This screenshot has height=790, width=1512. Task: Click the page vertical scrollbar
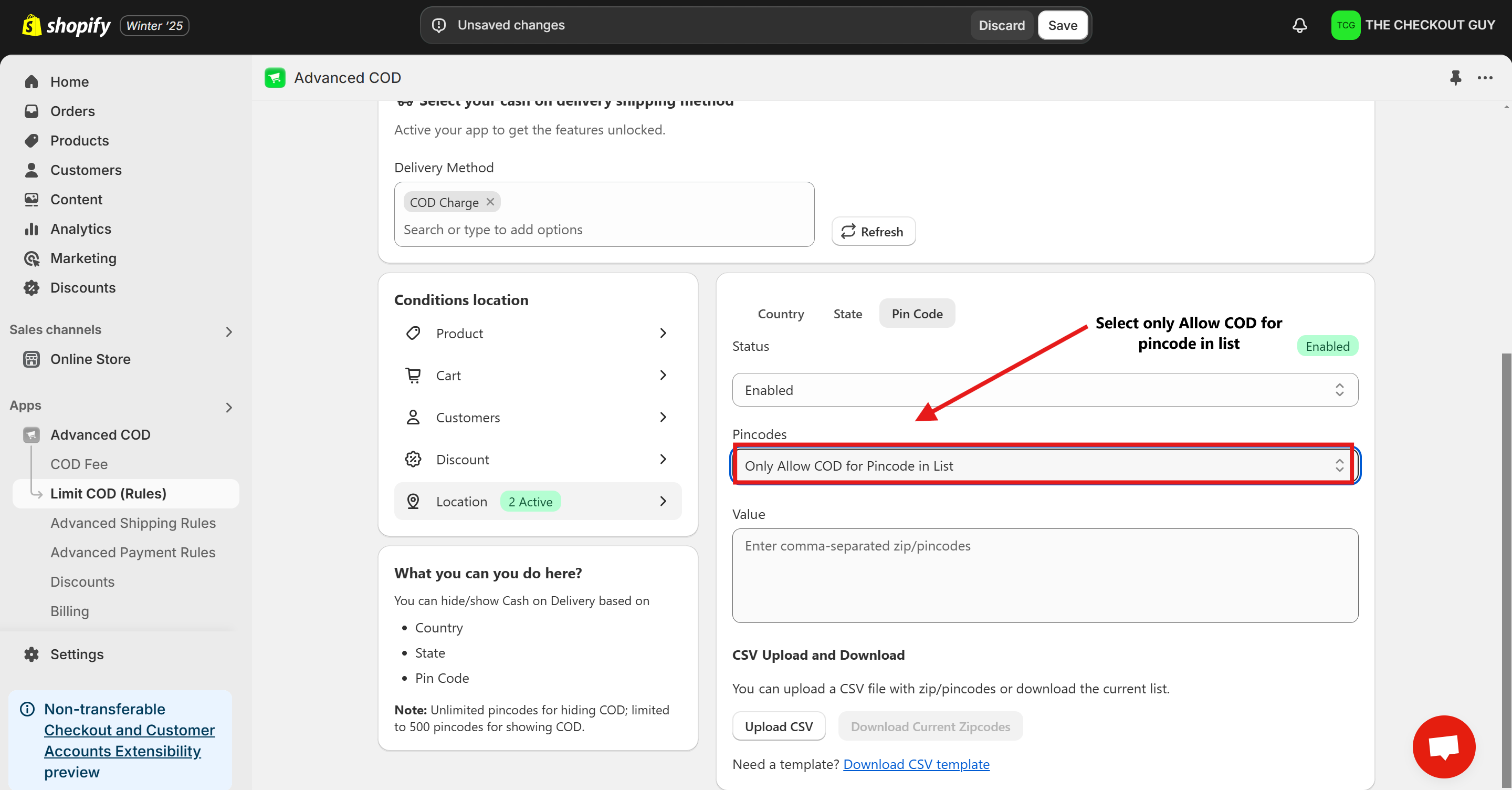1506,570
